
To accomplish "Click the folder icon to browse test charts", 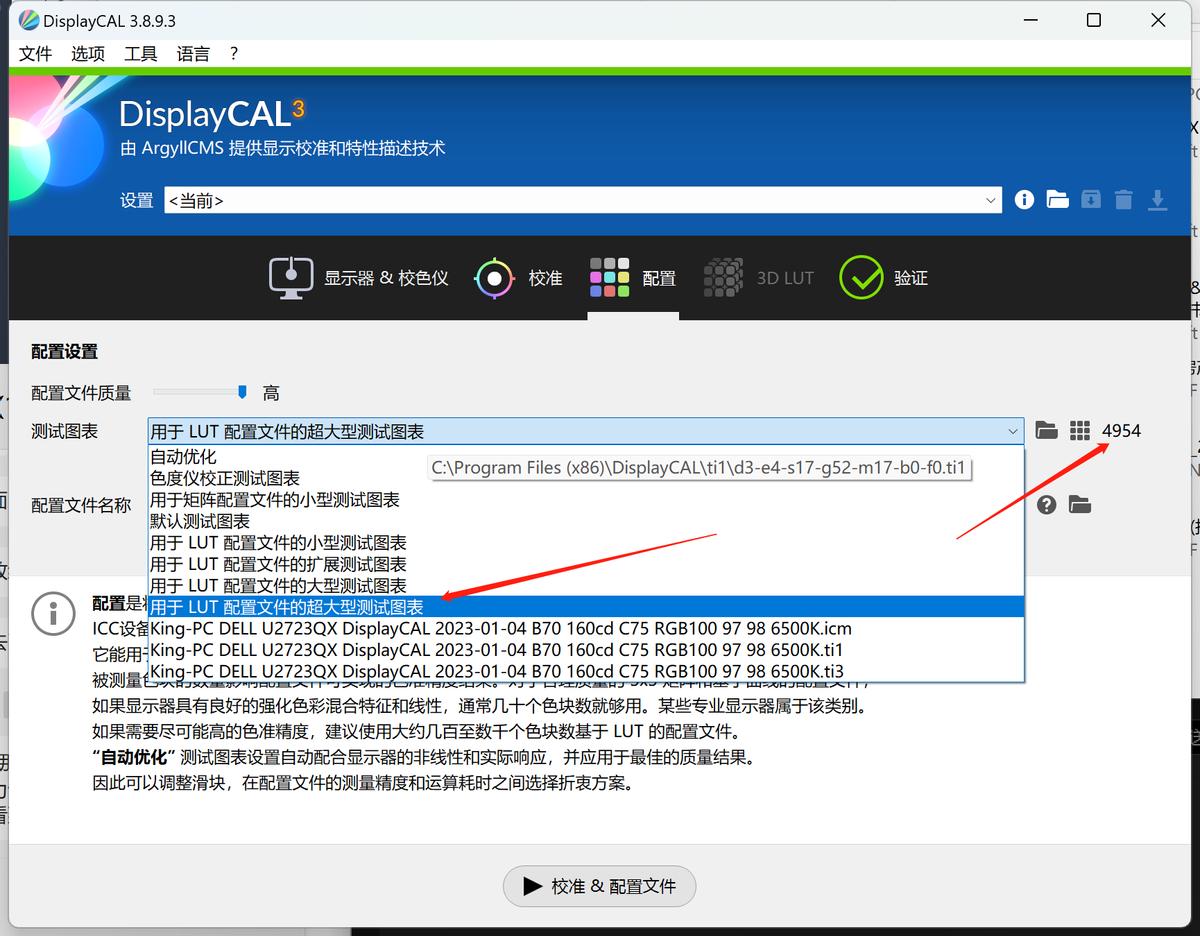I will coord(1046,430).
